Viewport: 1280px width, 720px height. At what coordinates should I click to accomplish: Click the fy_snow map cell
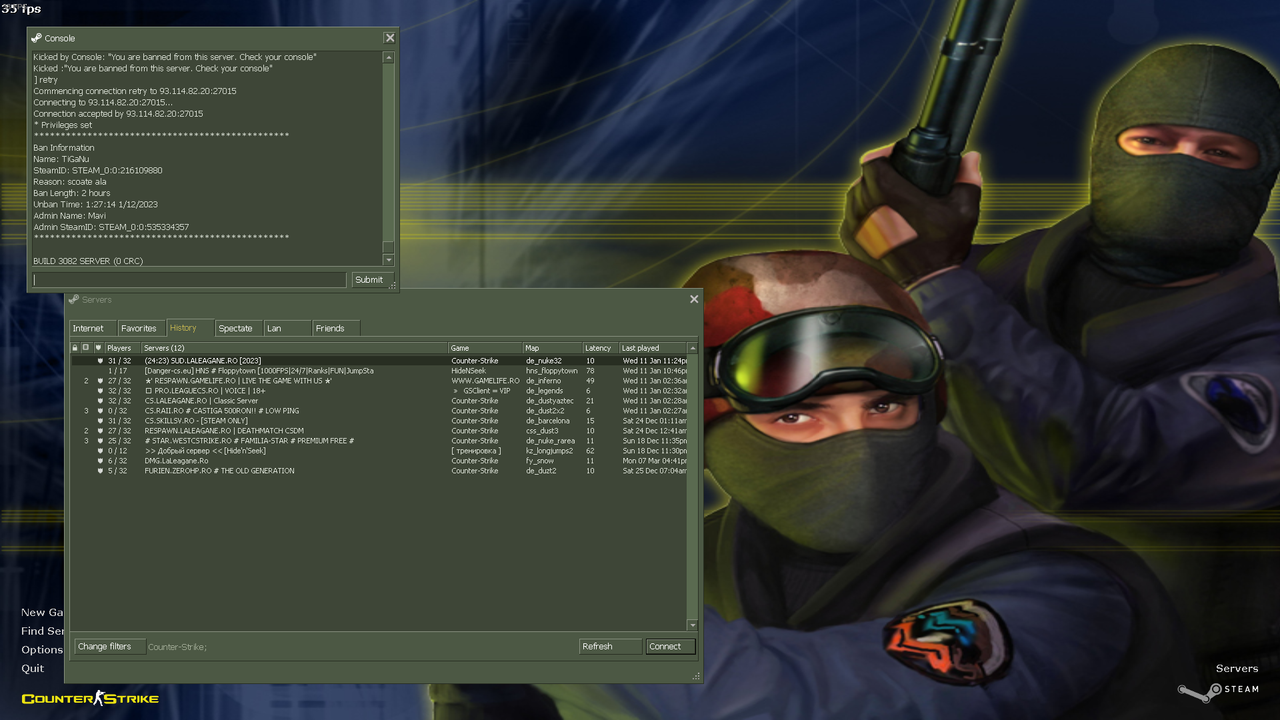coord(540,460)
